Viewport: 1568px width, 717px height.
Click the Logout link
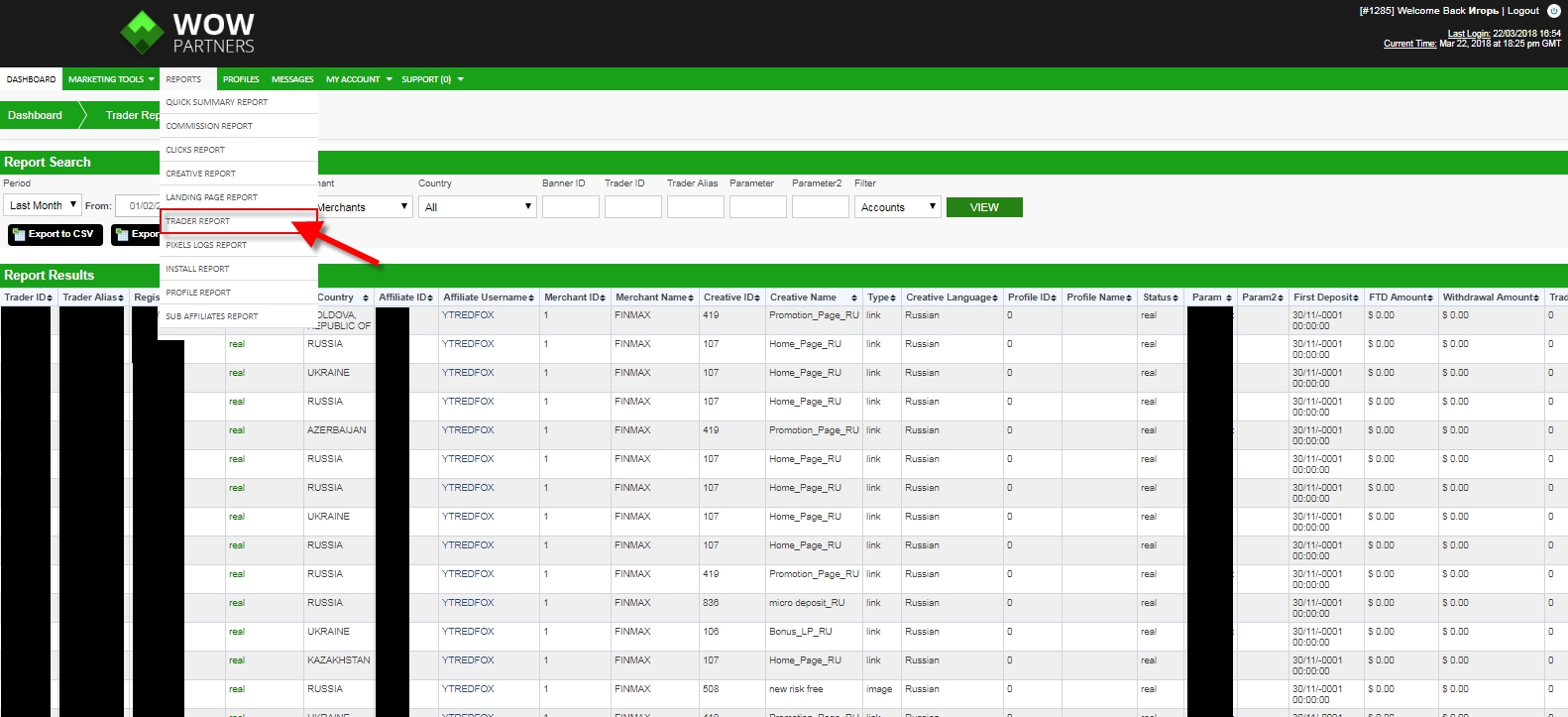[x=1522, y=11]
